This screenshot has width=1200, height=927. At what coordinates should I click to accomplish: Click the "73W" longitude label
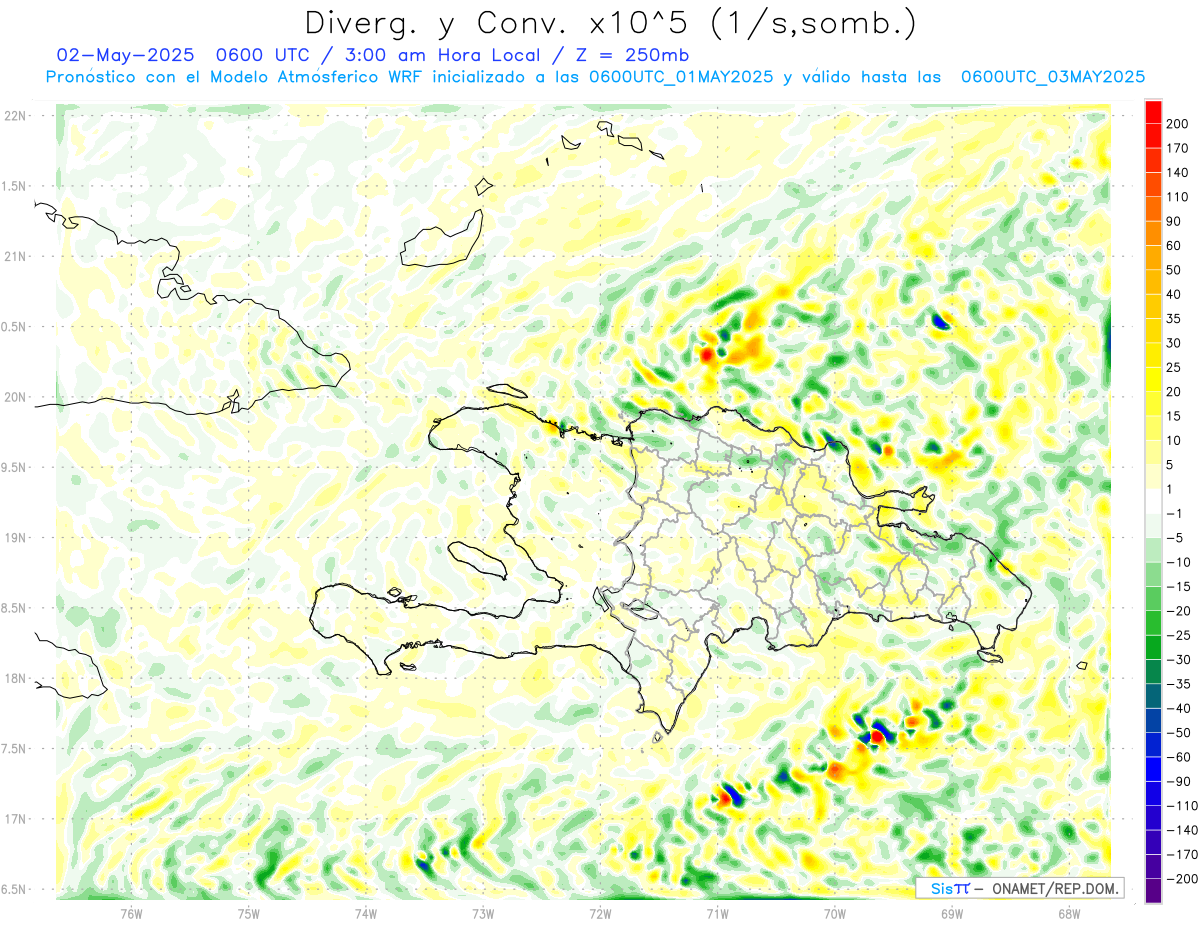[482, 913]
